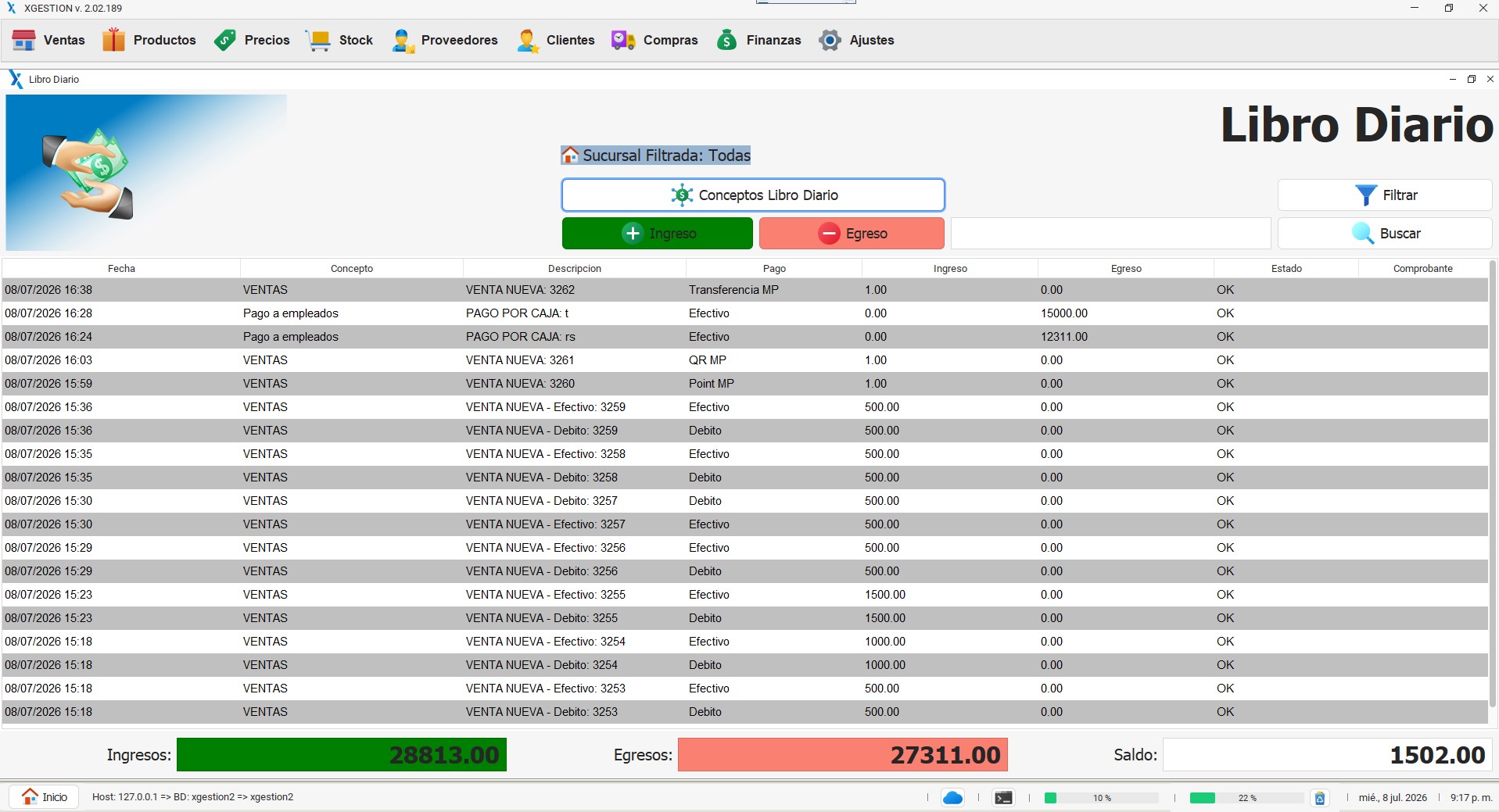
Task: Click the QR MP payment cell
Action: coord(774,360)
